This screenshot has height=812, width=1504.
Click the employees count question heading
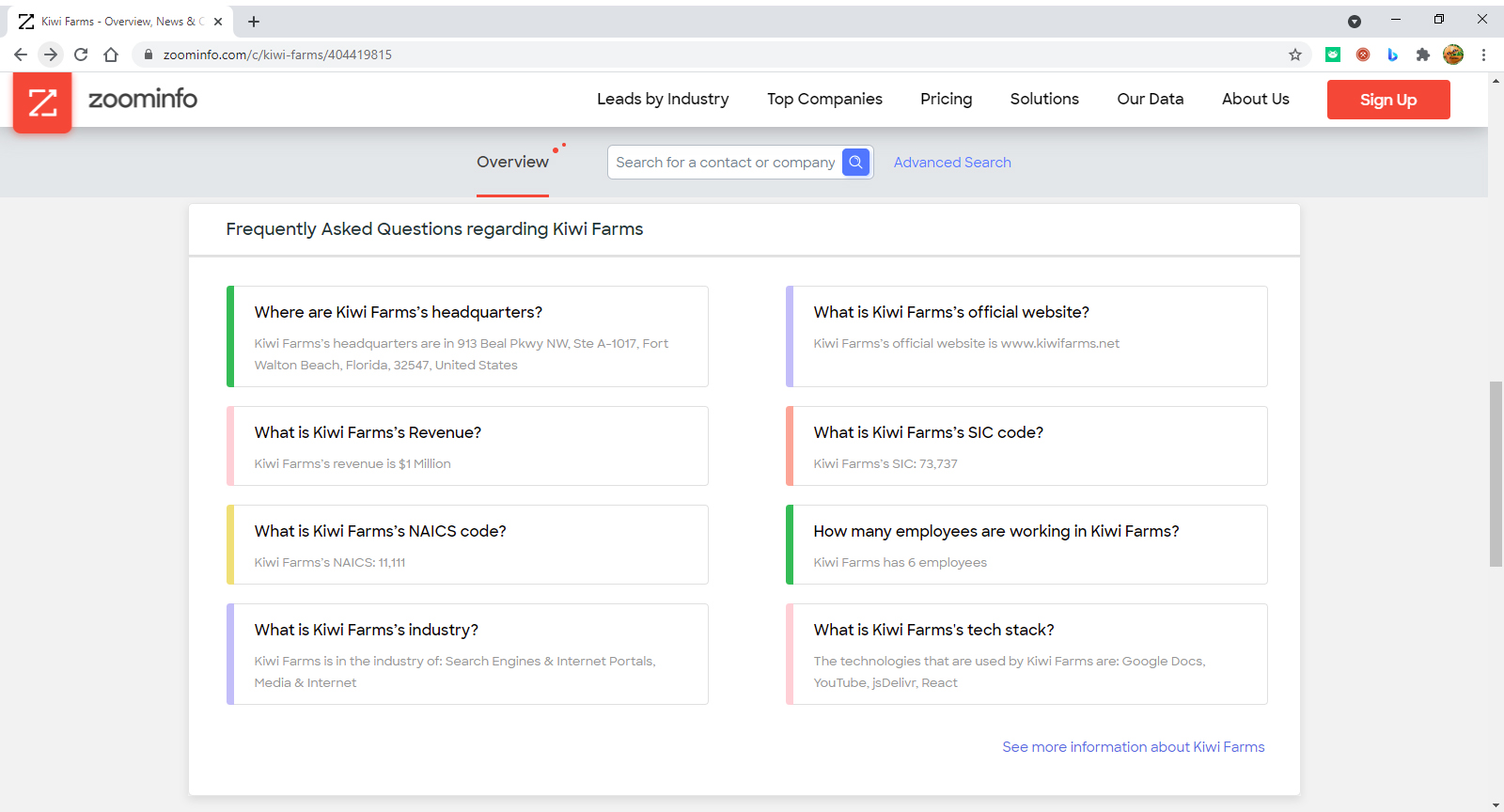996,531
